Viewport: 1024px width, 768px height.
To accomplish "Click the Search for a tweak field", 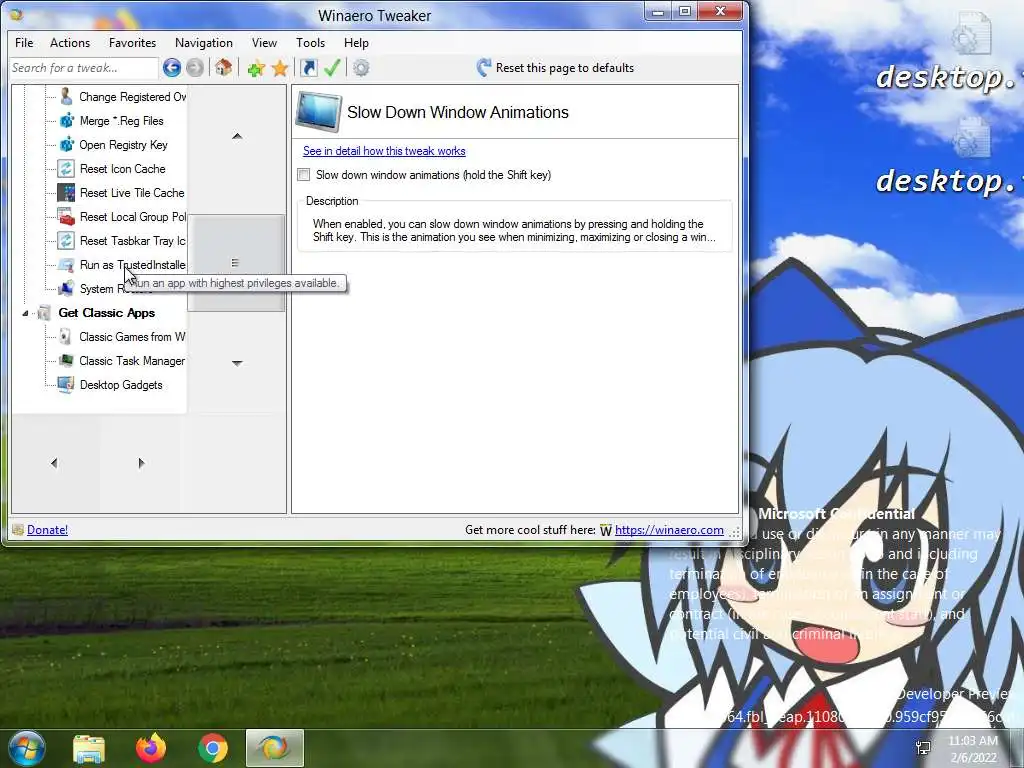I will 84,68.
